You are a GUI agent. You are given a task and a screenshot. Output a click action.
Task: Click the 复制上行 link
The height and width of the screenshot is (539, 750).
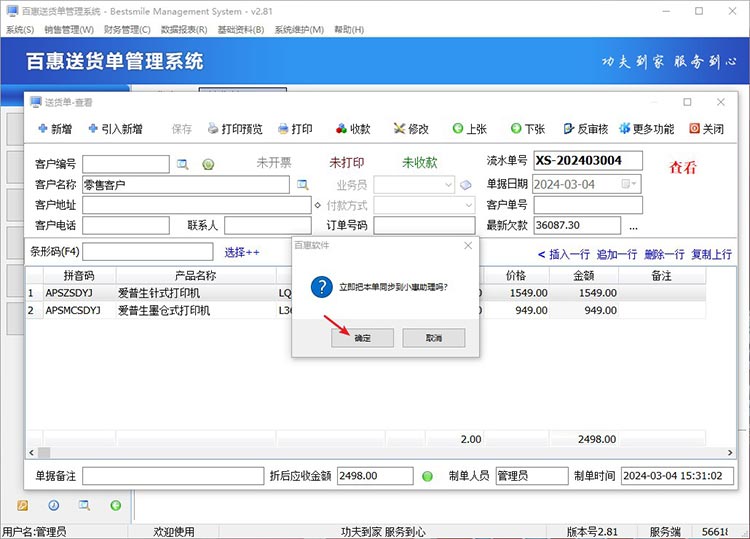pyautogui.click(x=711, y=254)
